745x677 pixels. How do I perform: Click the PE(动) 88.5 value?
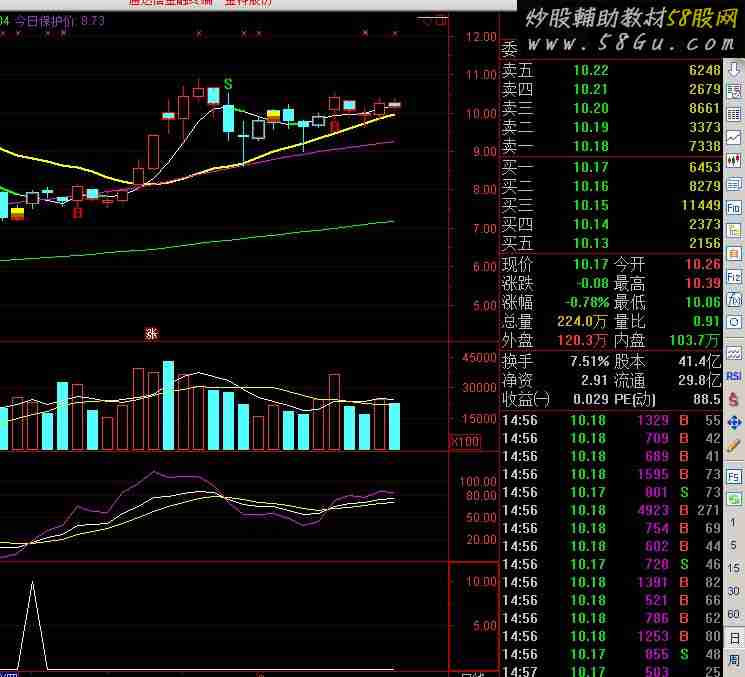coord(707,400)
